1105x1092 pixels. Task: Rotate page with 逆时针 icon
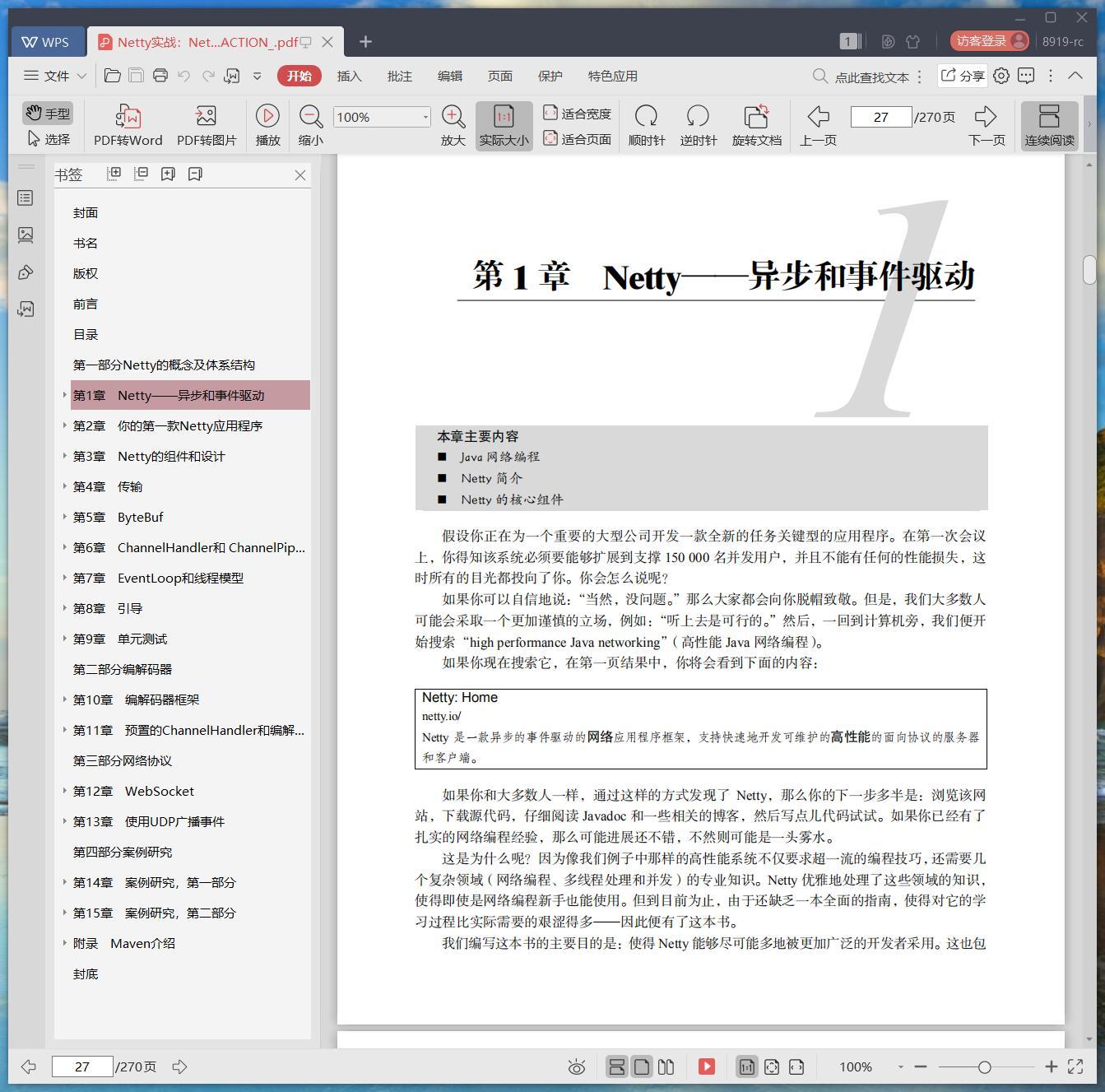[x=698, y=116]
